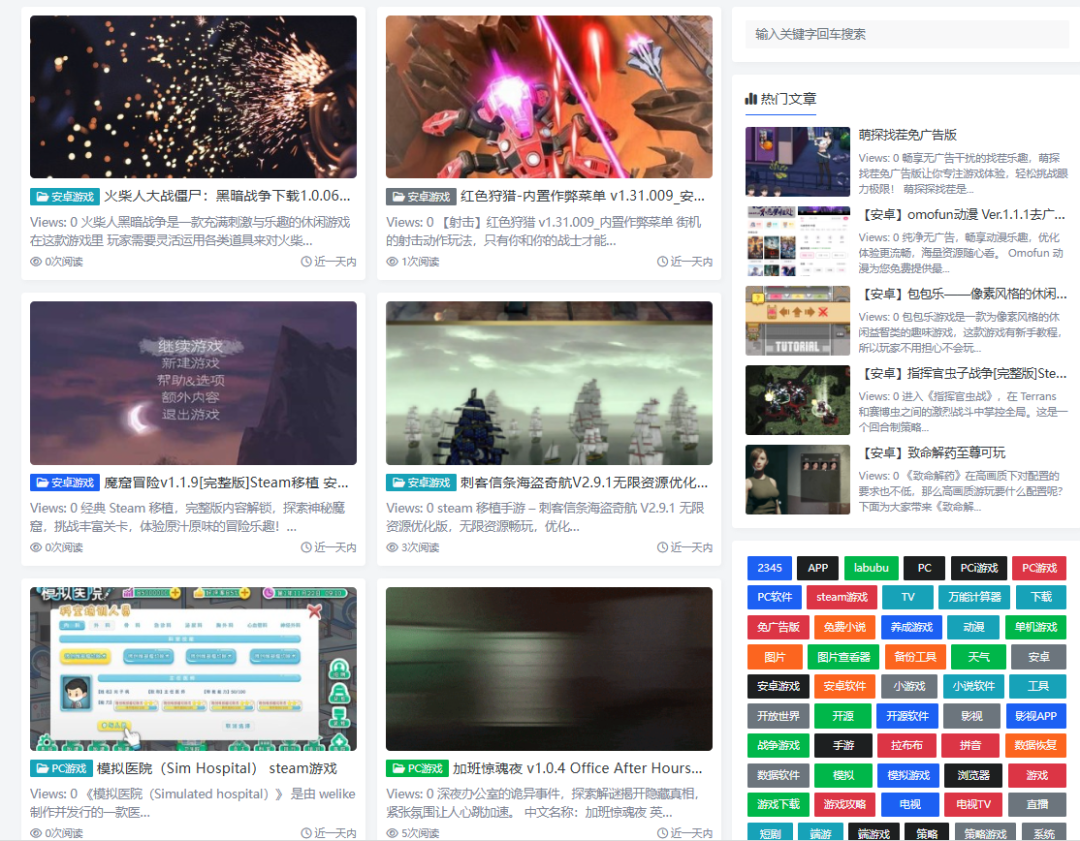Select the labubu tag
Image resolution: width=1080 pixels, height=841 pixels.
[871, 568]
